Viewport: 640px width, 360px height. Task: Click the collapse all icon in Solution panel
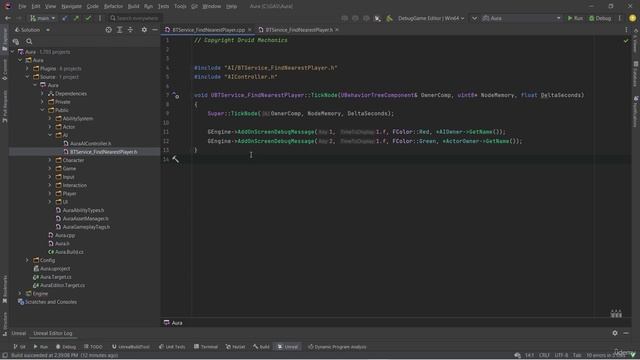[x=130, y=30]
